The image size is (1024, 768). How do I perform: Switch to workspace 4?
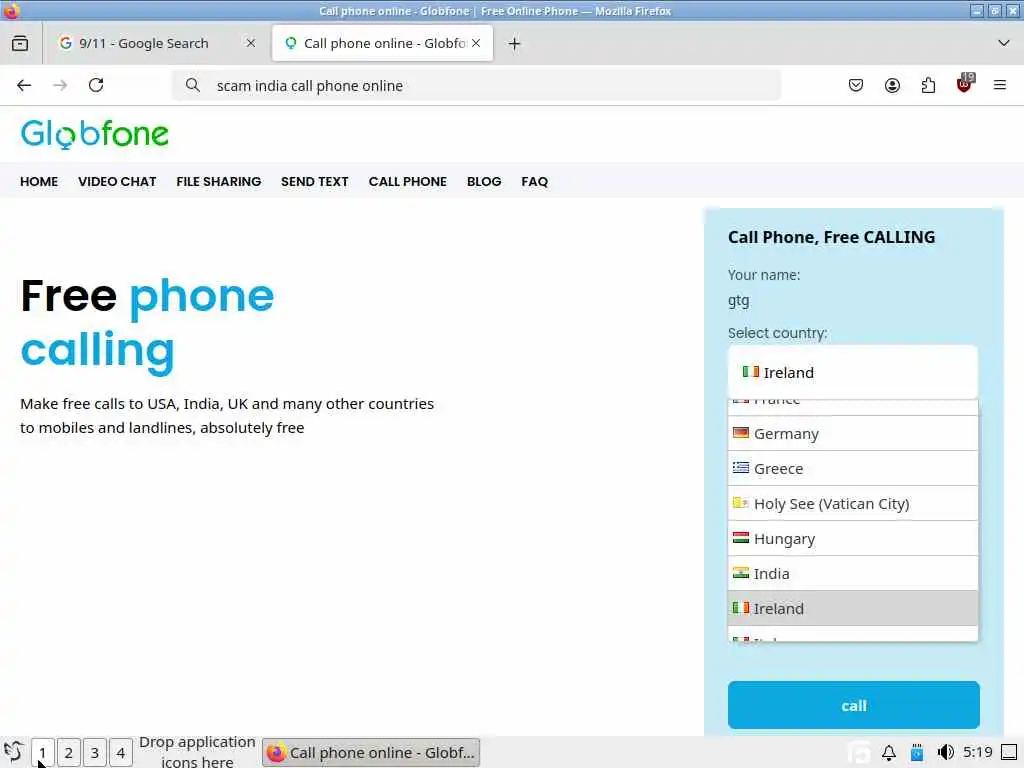coord(121,753)
